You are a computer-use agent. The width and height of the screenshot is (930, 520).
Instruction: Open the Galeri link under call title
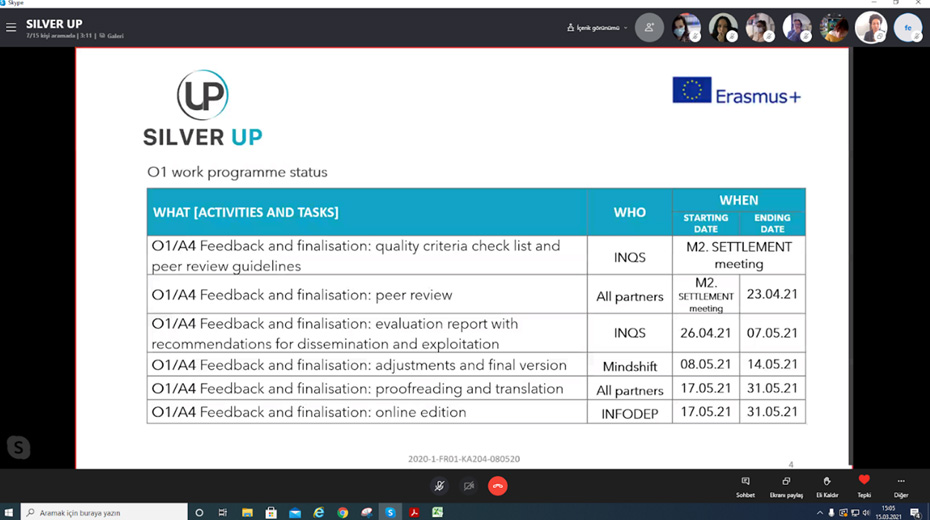[111, 36]
